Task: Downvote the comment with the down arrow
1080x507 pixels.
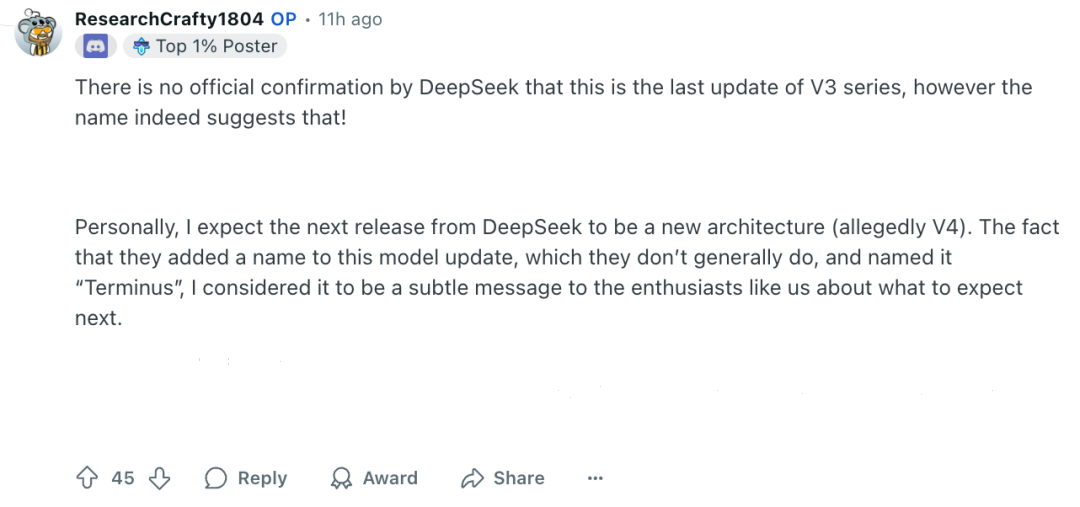Action: 160,478
